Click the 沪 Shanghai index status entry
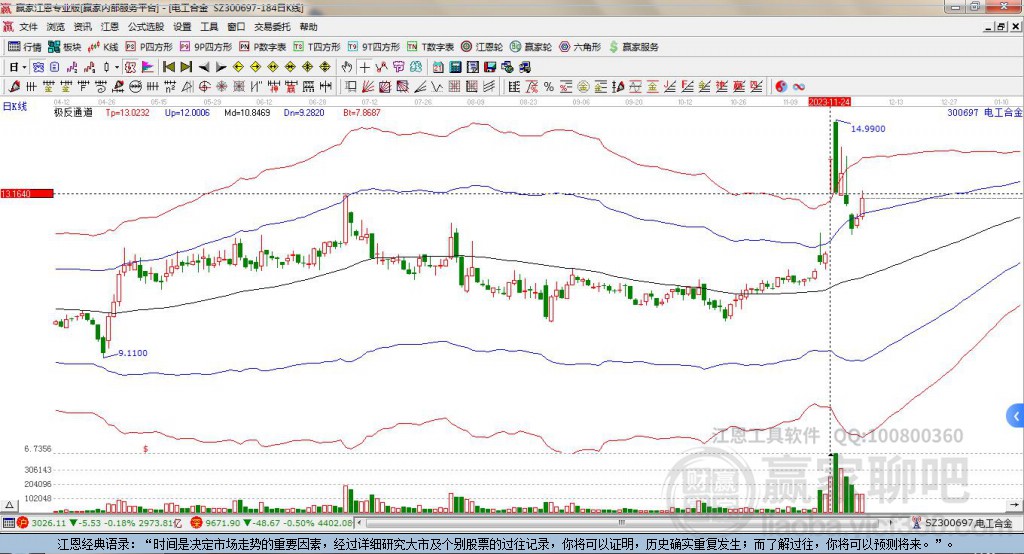The image size is (1024, 554). pos(100,523)
